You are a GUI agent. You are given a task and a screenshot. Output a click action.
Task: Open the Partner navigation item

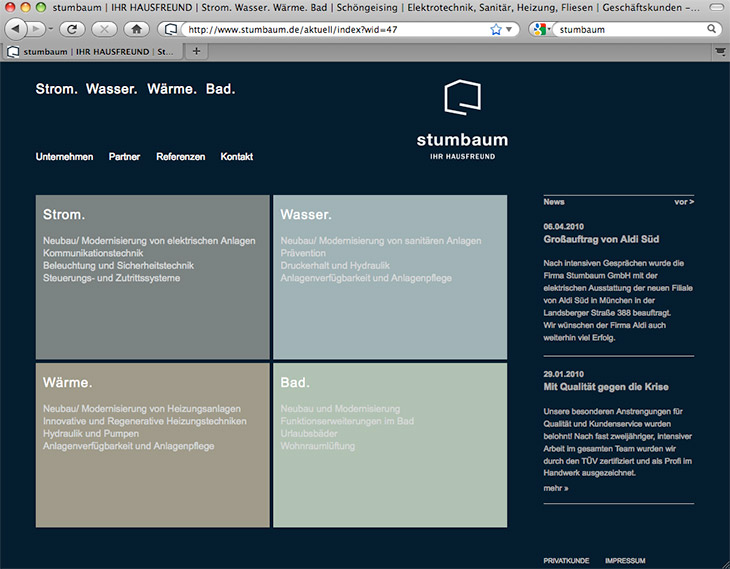124,157
